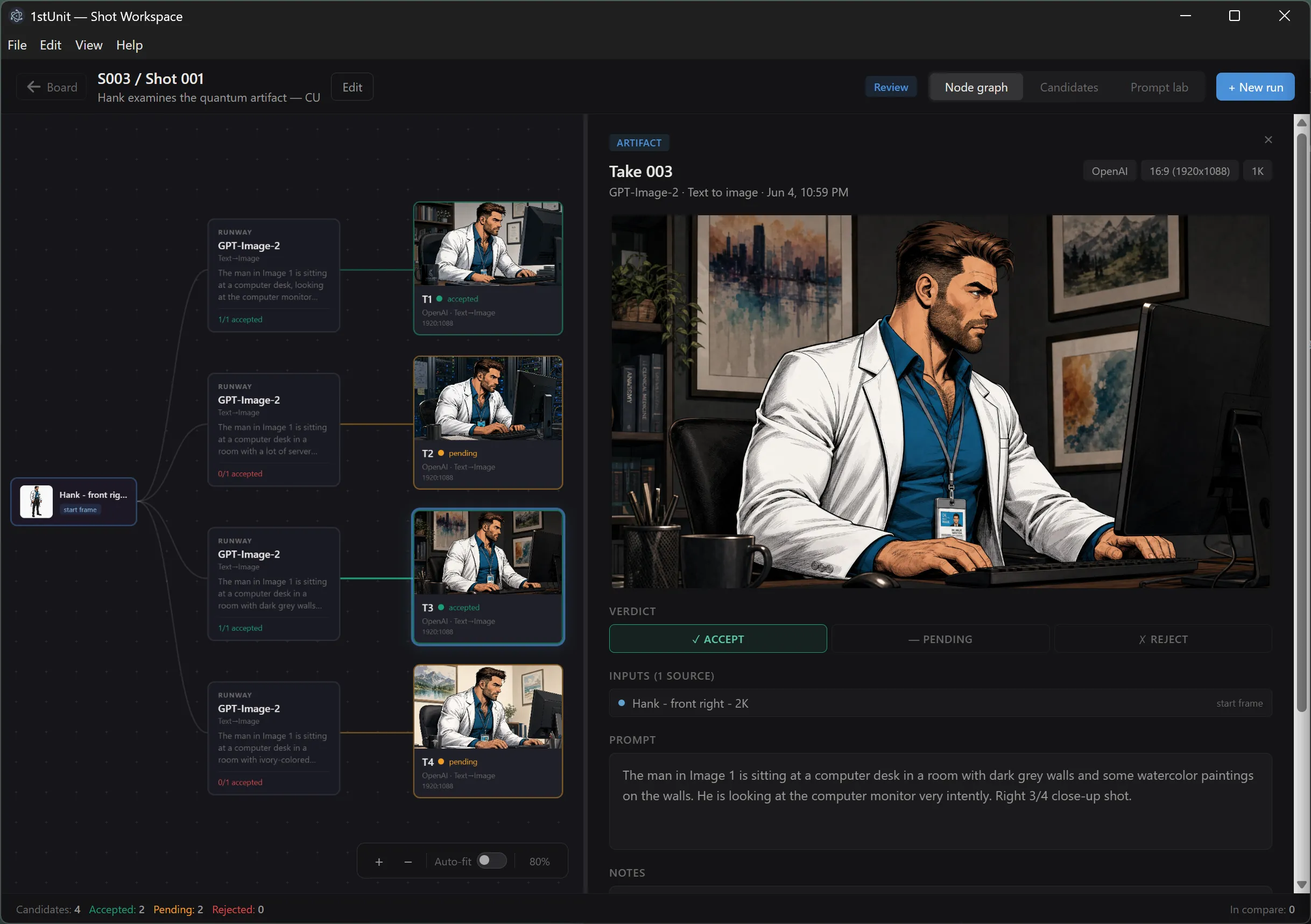Select the Hank front right start frame node

click(74, 502)
